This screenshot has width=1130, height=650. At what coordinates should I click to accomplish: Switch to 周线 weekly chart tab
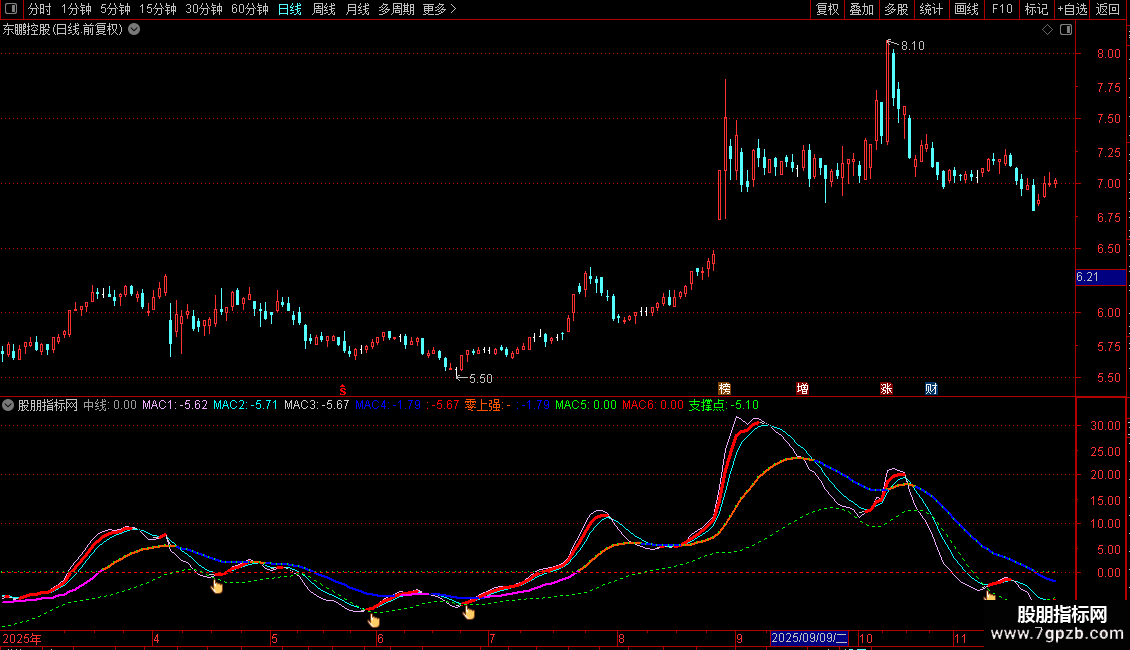[324, 9]
